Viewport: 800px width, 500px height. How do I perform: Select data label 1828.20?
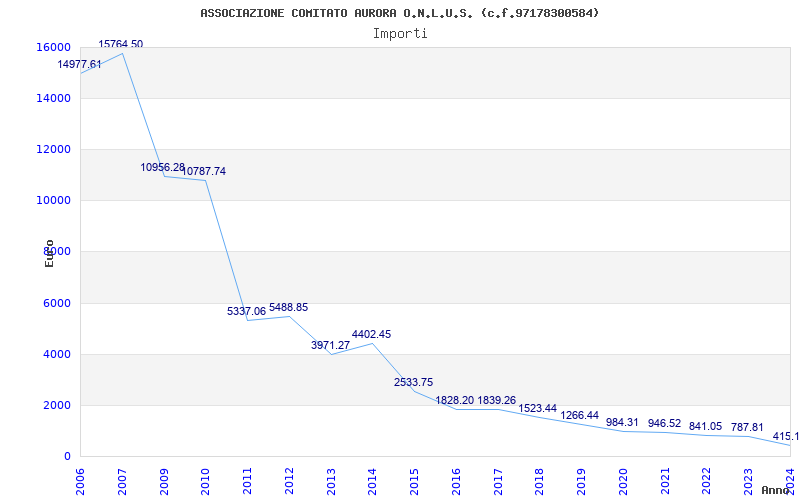(455, 401)
